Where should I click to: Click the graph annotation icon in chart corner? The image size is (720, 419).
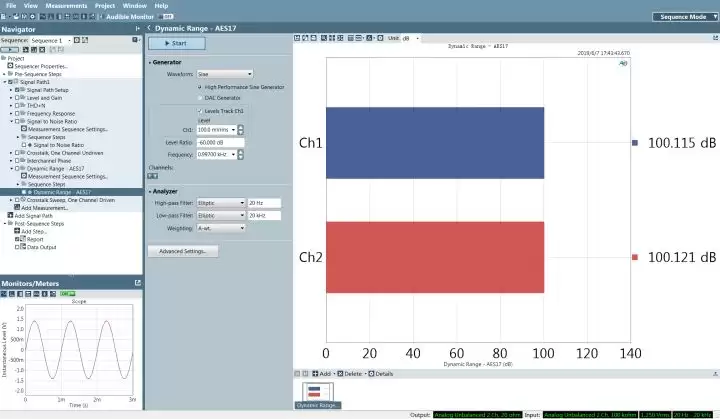click(x=623, y=63)
